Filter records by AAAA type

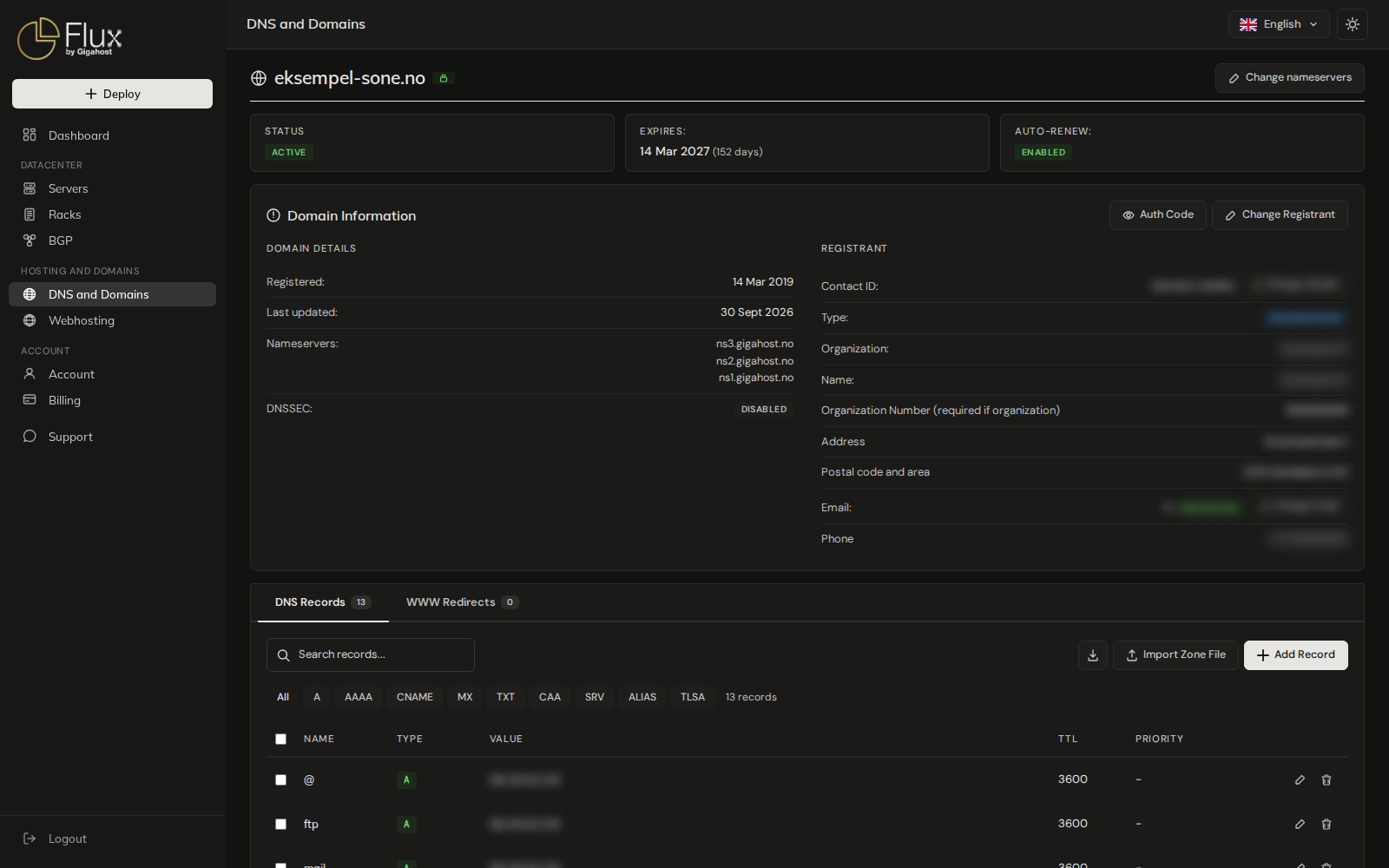(359, 697)
